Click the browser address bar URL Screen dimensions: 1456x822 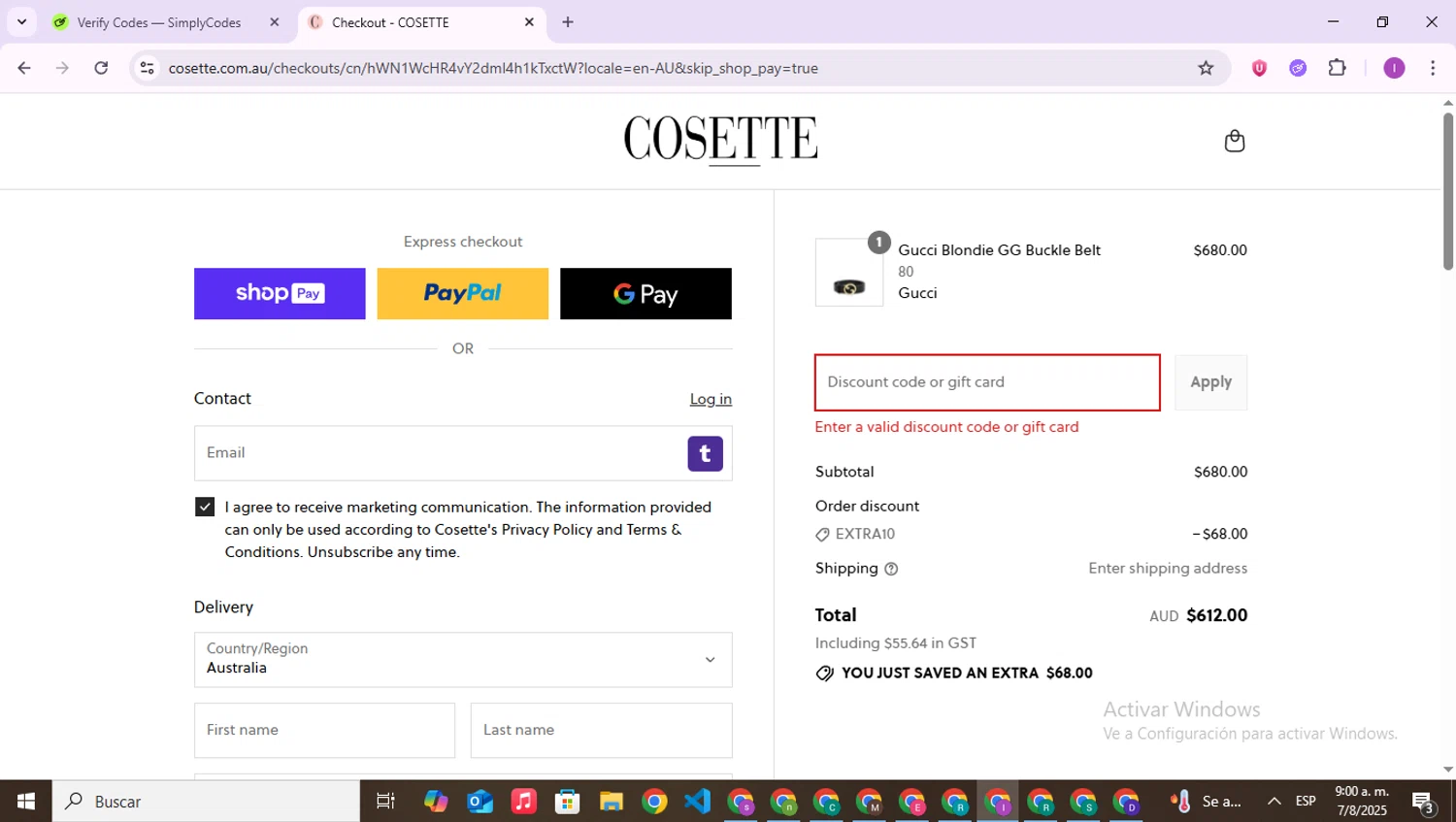493,68
